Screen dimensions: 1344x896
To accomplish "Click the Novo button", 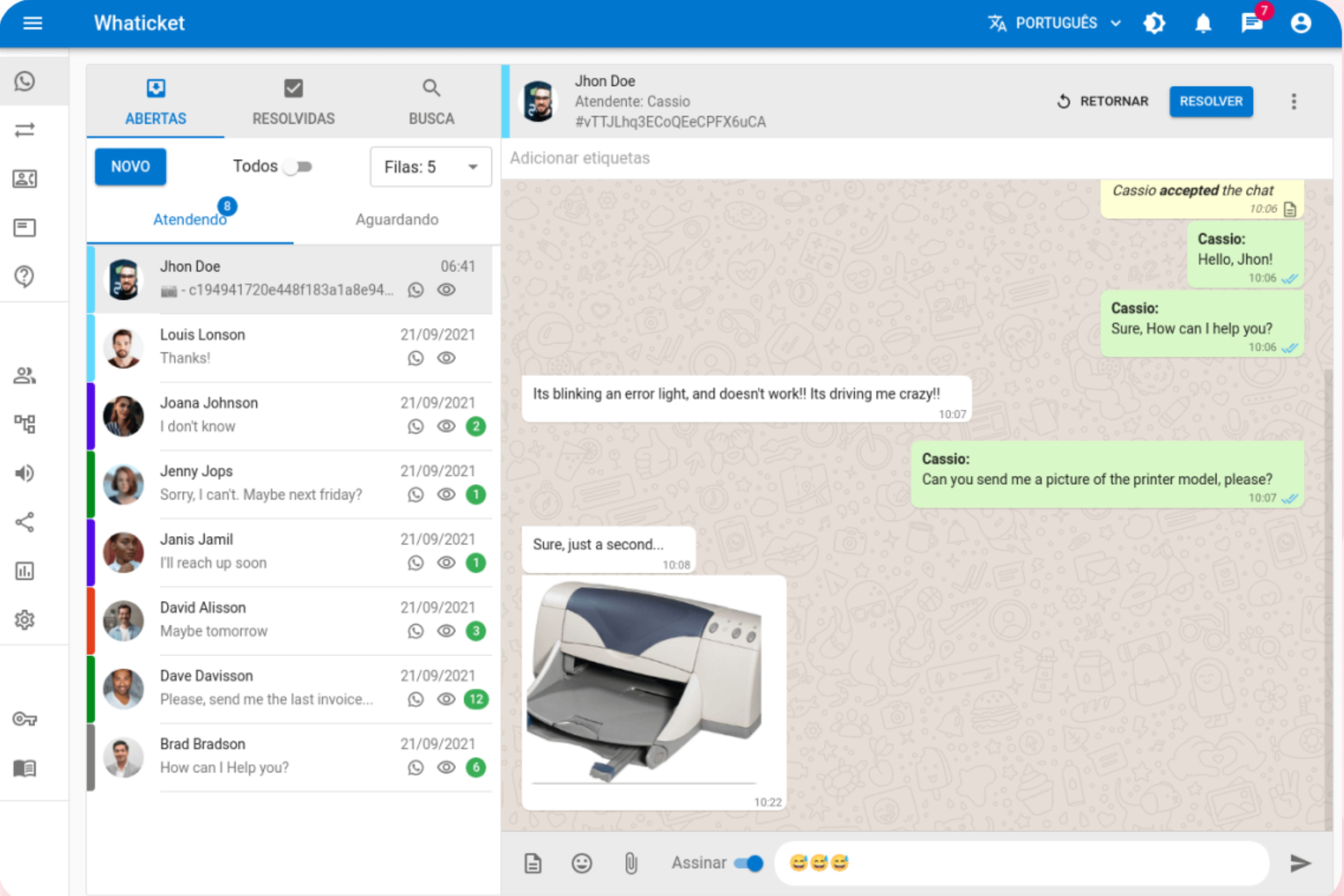I will point(130,167).
